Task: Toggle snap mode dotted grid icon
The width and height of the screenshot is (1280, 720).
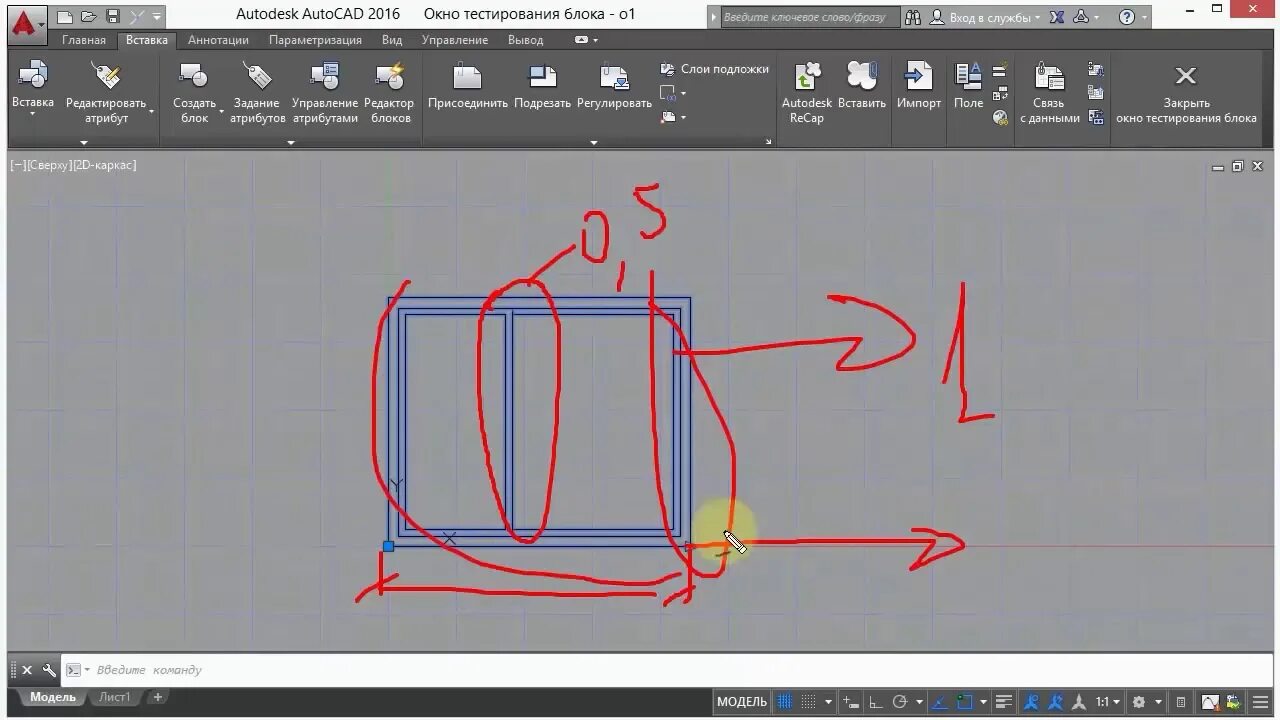Action: pos(808,702)
